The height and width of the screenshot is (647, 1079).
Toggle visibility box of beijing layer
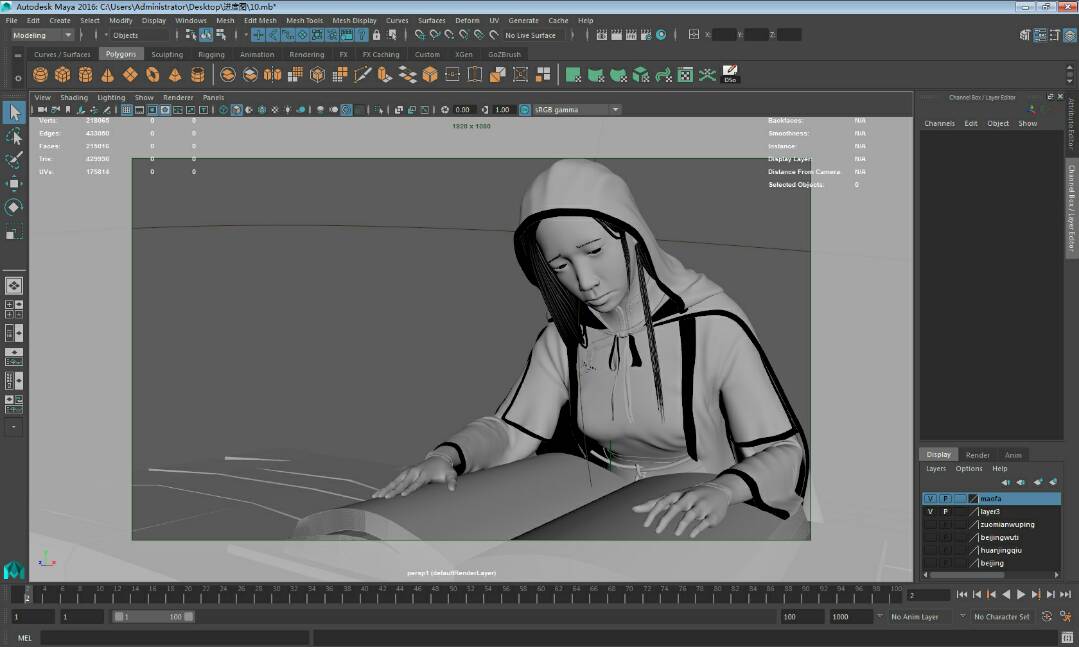pos(930,563)
